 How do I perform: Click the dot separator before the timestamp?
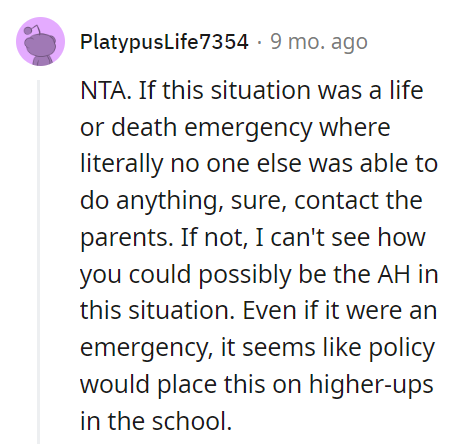point(259,43)
